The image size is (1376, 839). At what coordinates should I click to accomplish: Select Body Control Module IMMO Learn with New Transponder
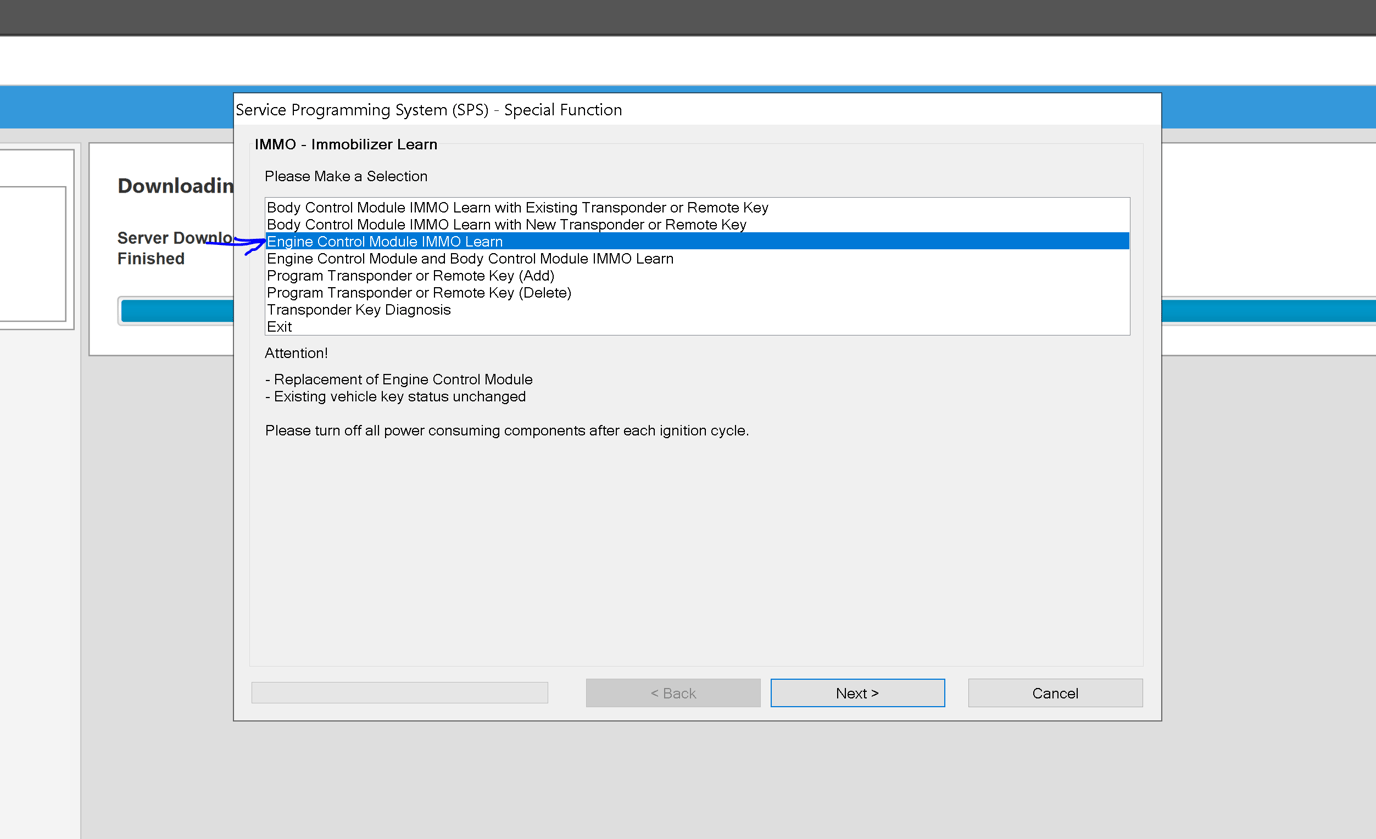[506, 225]
